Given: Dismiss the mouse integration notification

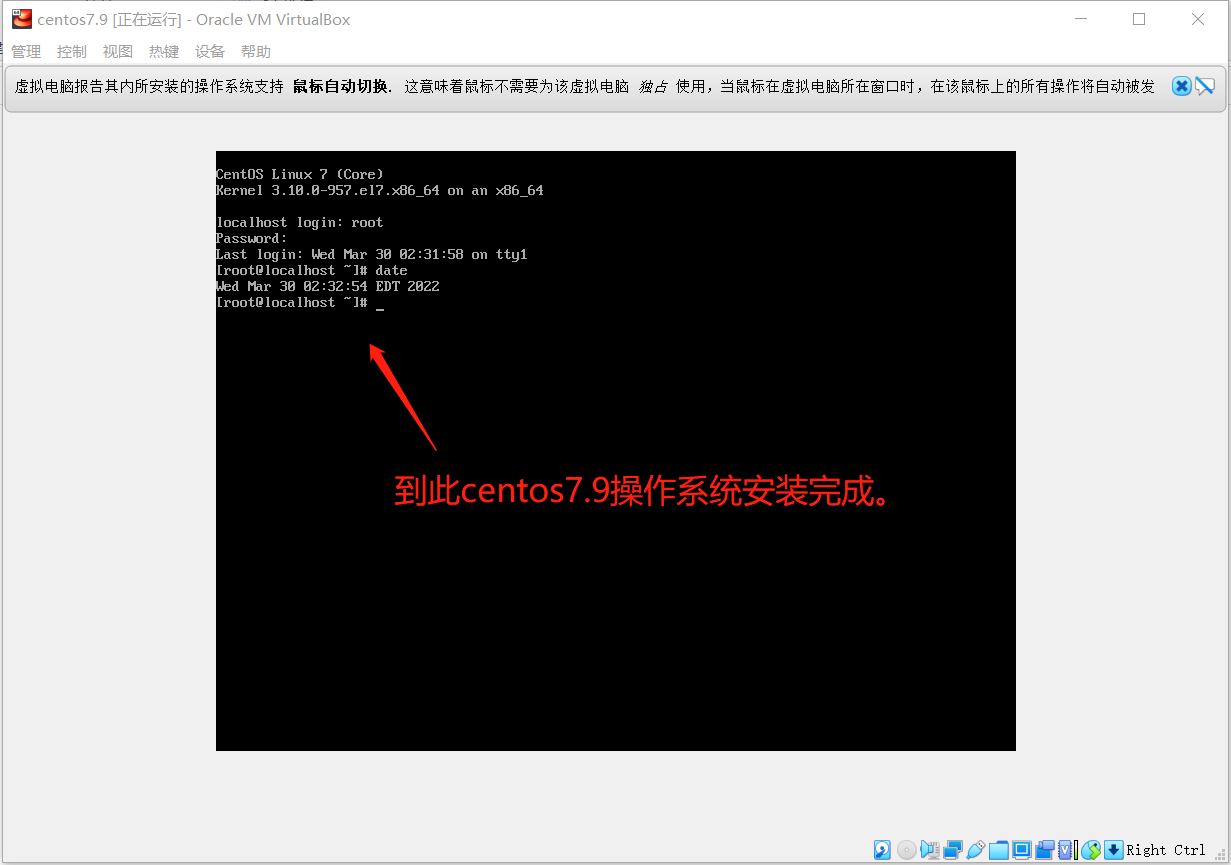Looking at the screenshot, I should 1181,86.
